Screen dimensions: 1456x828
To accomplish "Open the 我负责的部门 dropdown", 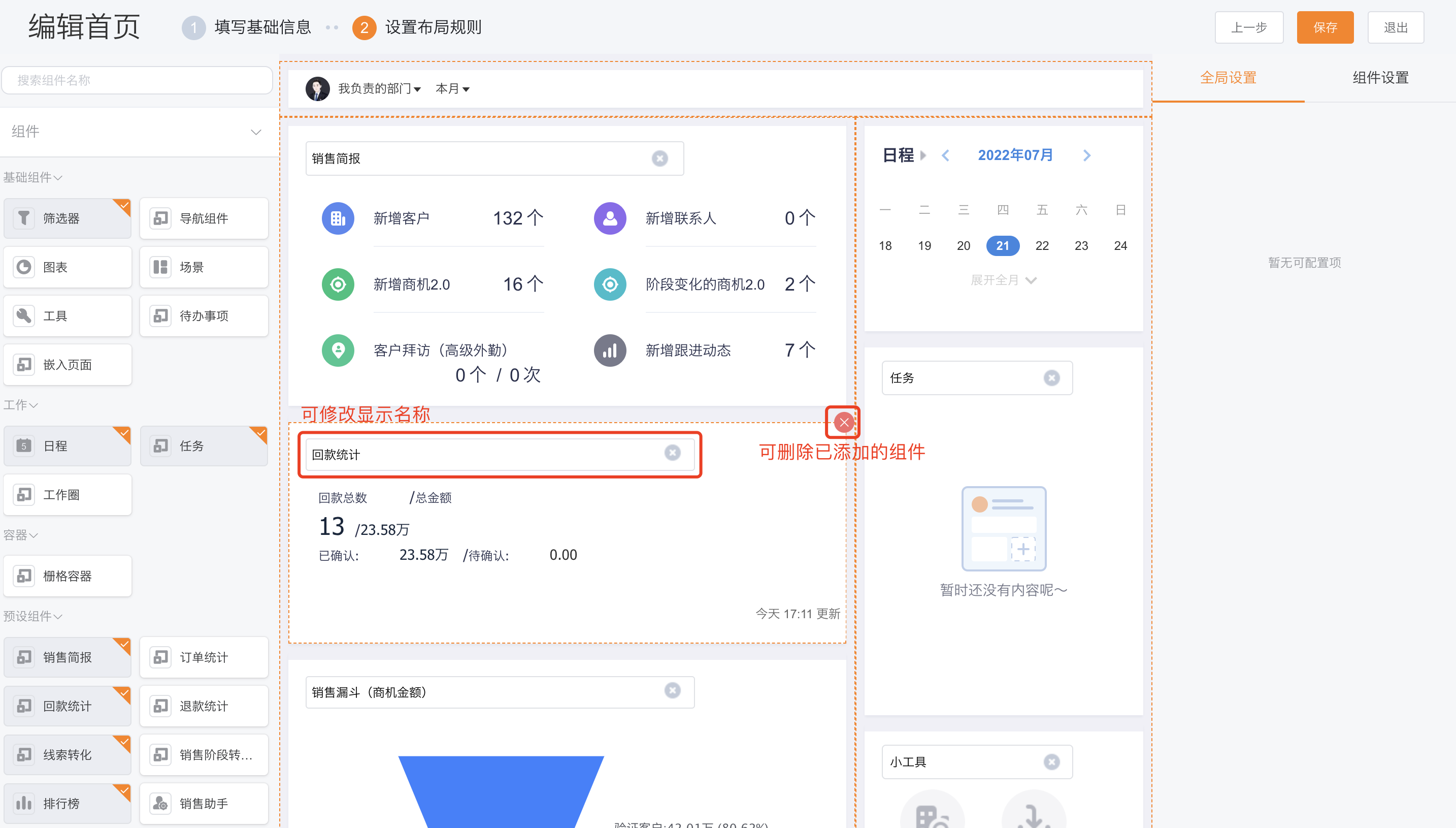I will [379, 89].
